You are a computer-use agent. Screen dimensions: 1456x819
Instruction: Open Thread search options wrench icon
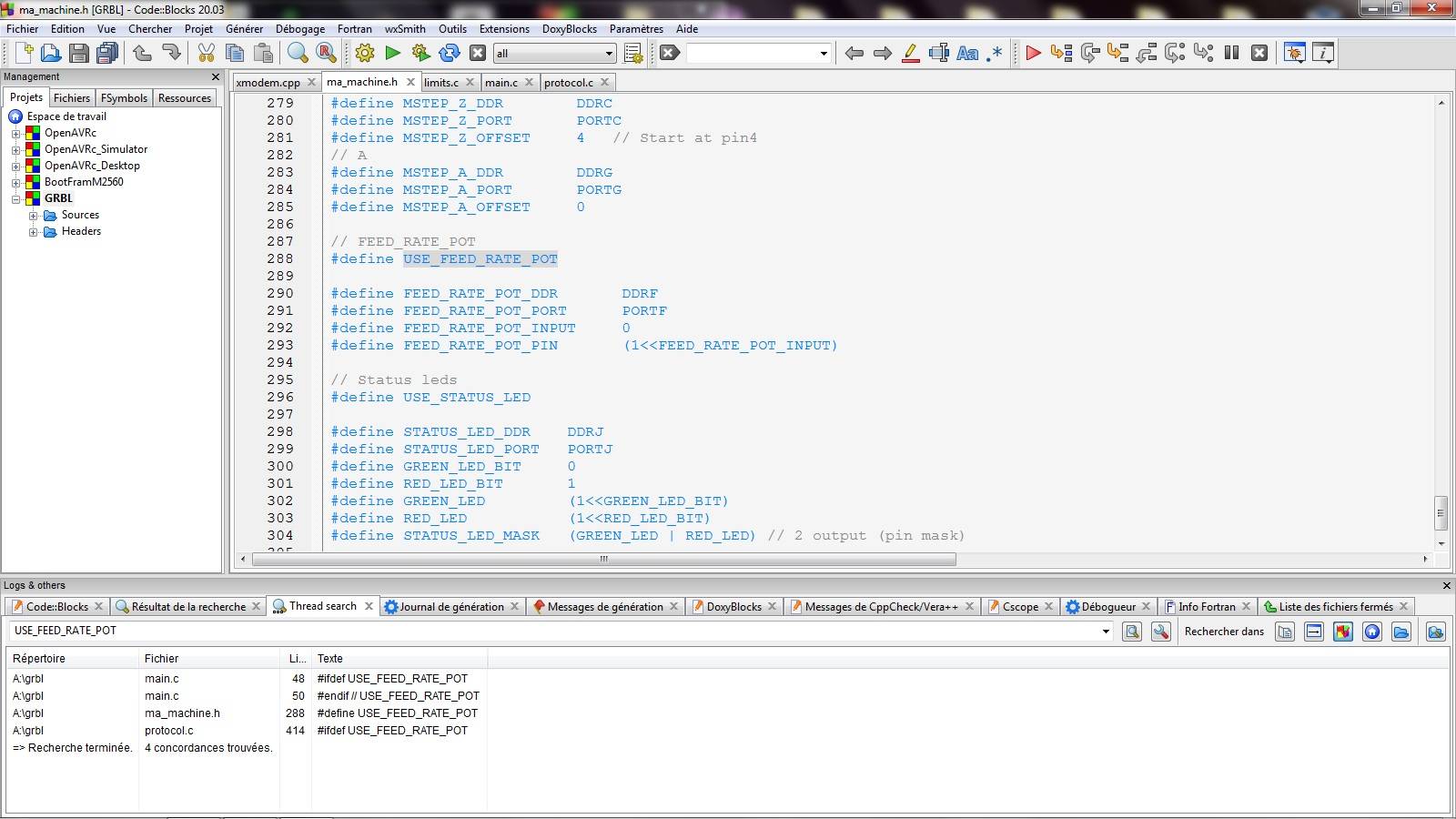(1161, 632)
